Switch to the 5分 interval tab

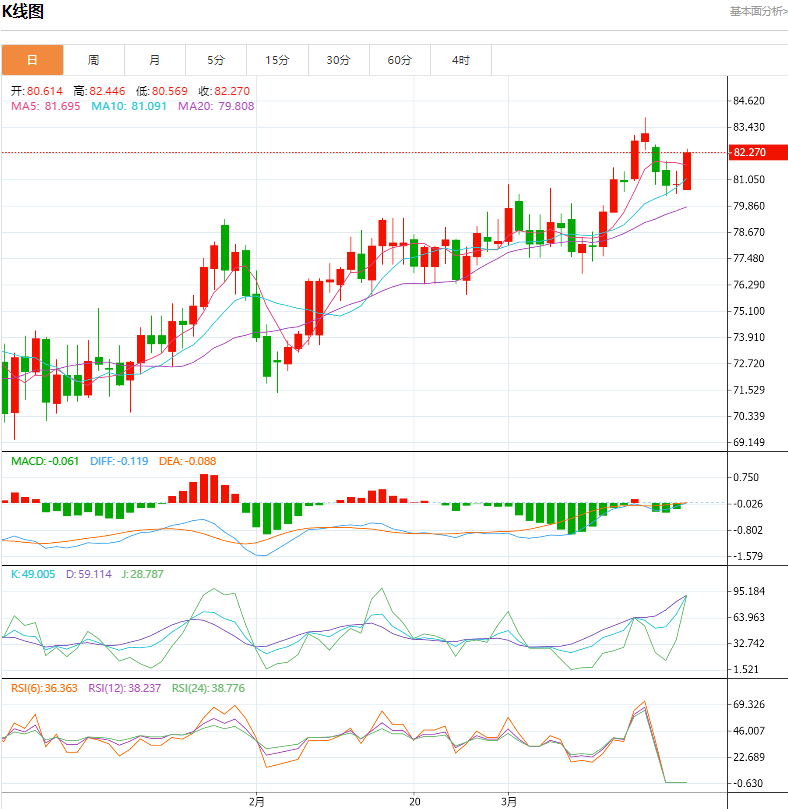(216, 60)
